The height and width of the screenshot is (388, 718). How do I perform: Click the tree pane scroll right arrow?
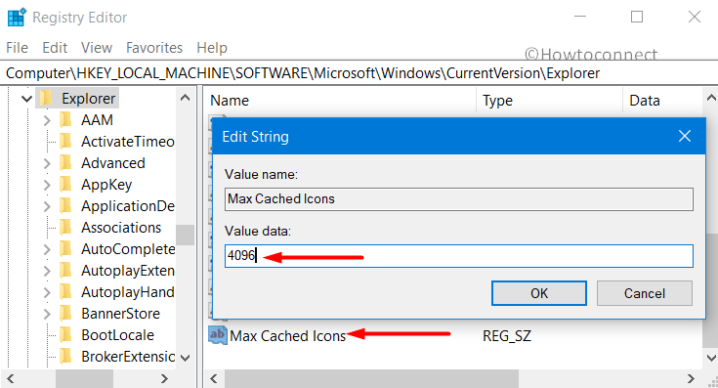pos(164,379)
